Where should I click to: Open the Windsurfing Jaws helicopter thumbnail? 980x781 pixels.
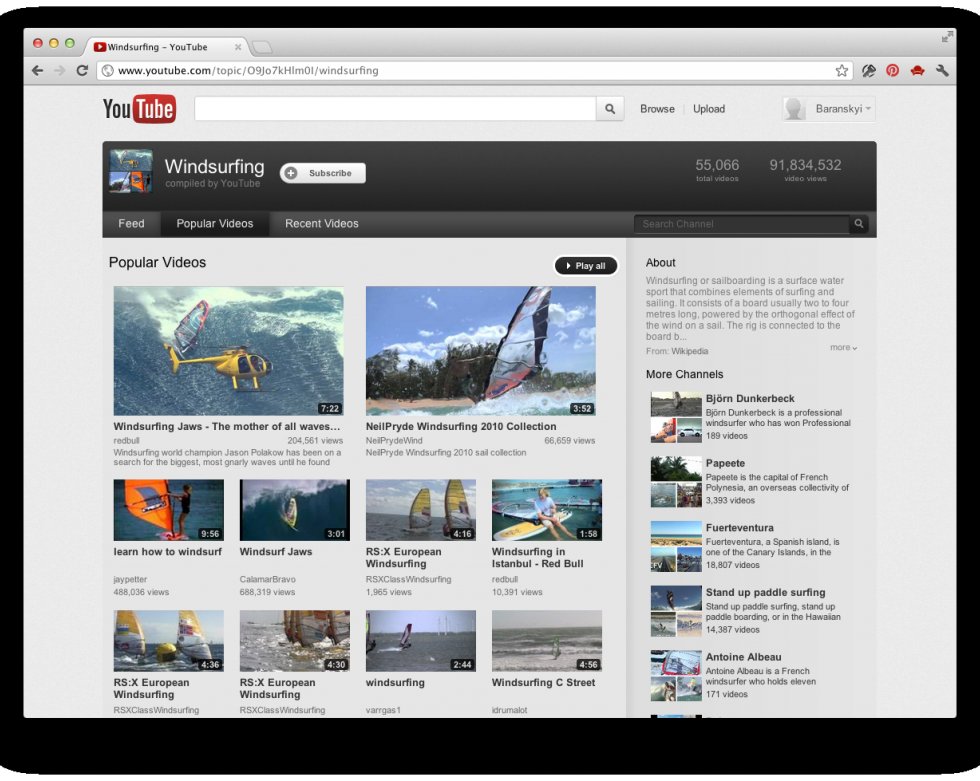[x=228, y=351]
